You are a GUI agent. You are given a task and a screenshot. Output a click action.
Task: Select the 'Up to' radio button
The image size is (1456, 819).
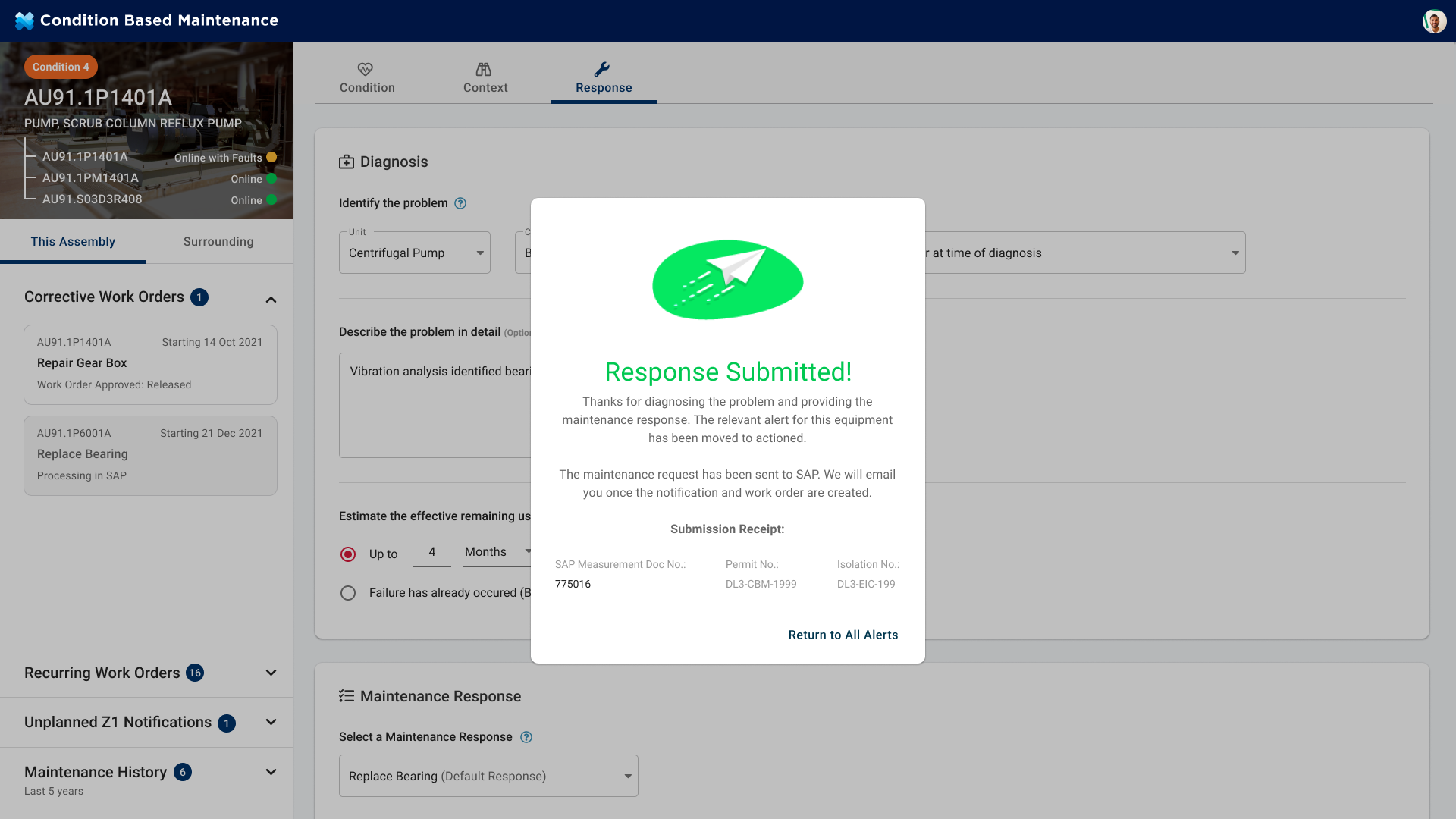[x=348, y=554]
